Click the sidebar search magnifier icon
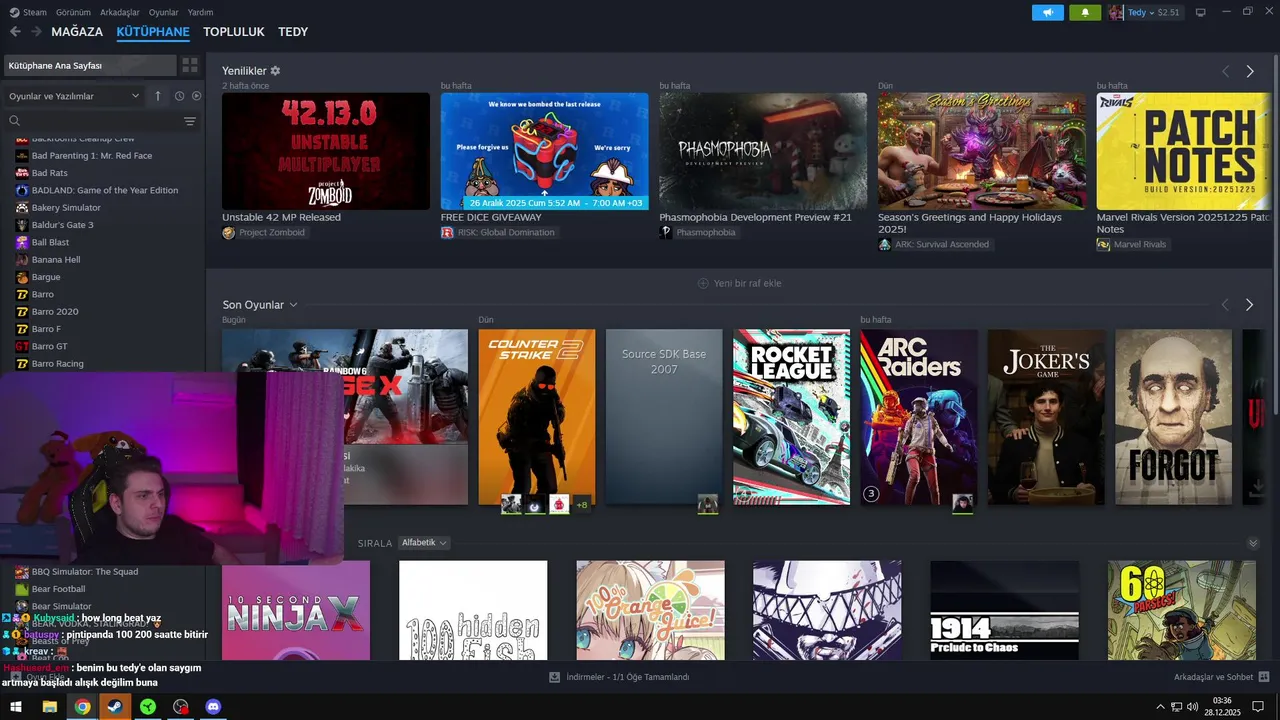Image resolution: width=1280 pixels, height=720 pixels. [x=15, y=121]
